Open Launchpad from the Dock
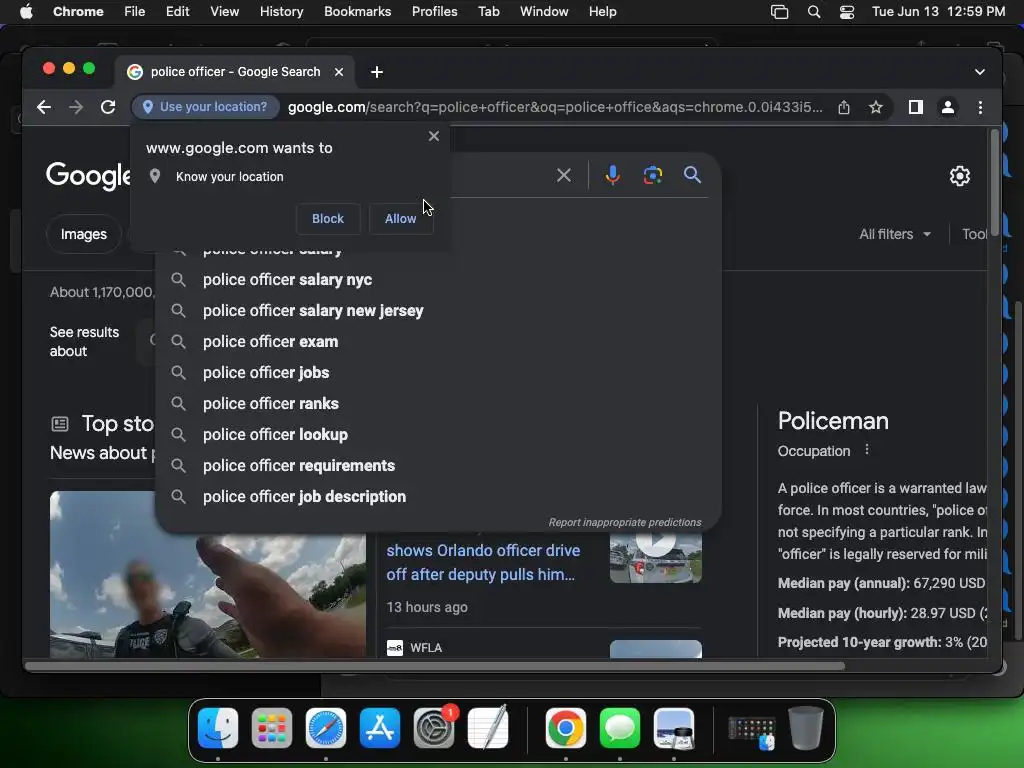 tap(272, 728)
